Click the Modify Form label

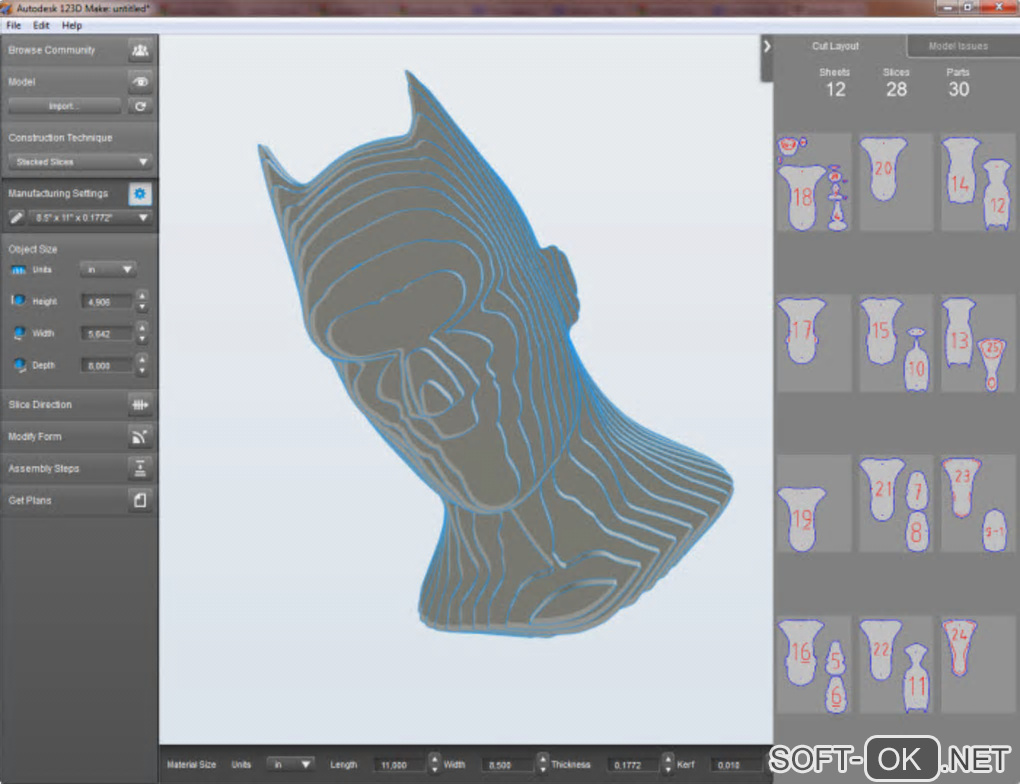[x=34, y=437]
